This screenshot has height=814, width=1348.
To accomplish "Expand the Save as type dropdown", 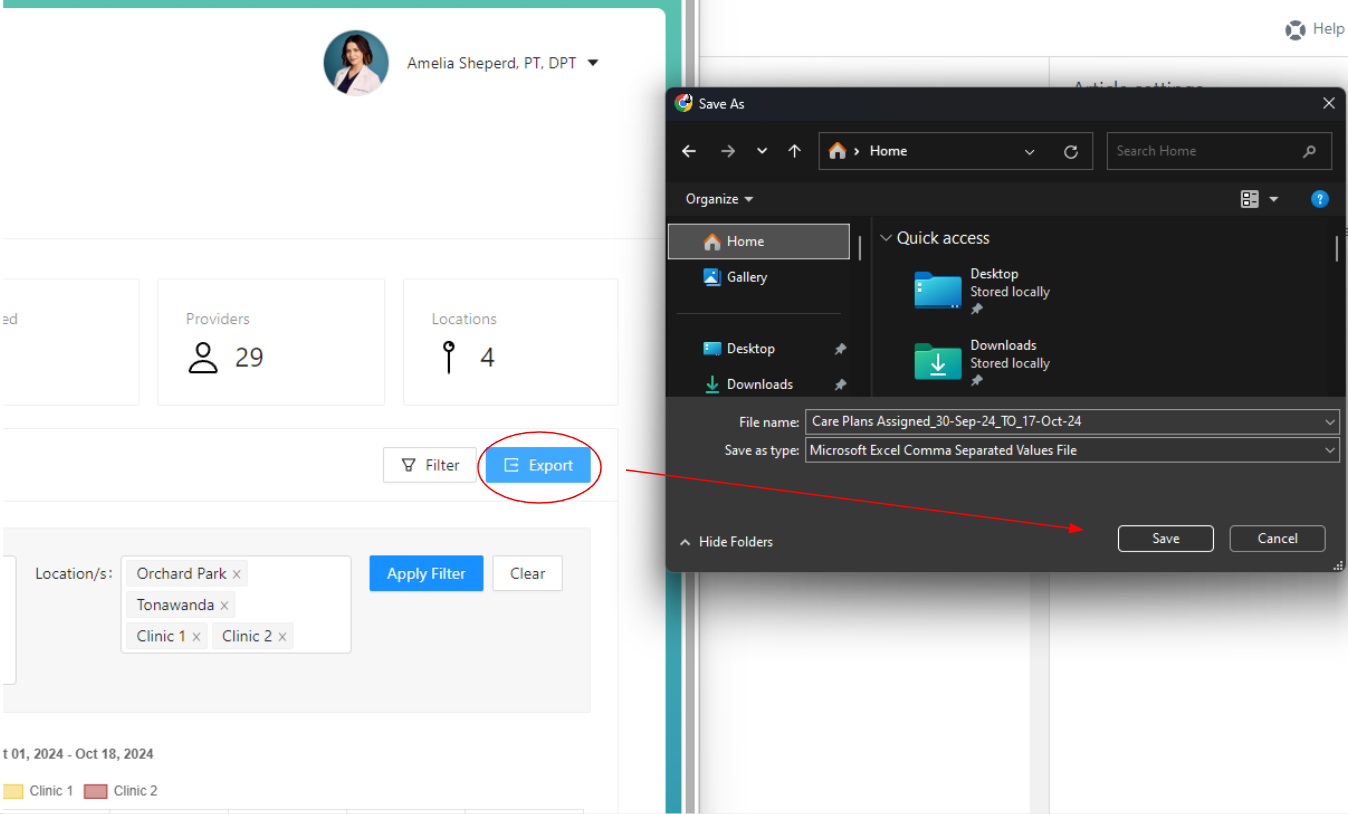I will (1329, 451).
